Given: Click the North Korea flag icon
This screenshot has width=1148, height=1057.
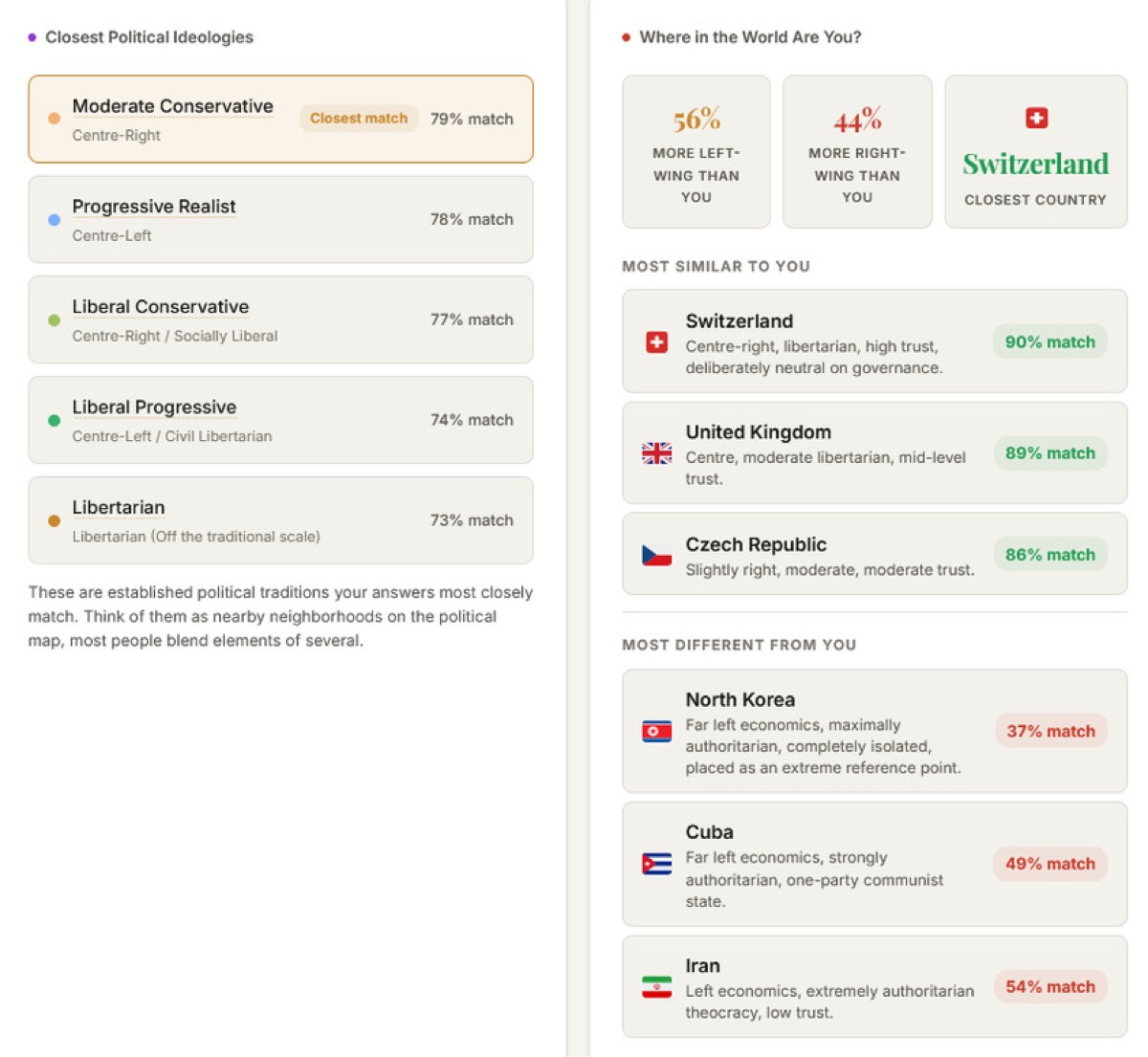Looking at the screenshot, I should 656,732.
